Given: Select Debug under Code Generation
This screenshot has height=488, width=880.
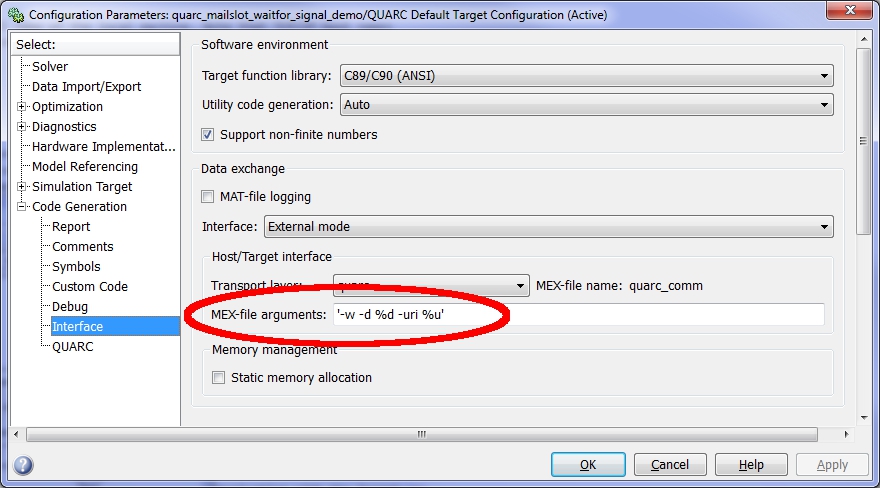Looking at the screenshot, I should [70, 307].
